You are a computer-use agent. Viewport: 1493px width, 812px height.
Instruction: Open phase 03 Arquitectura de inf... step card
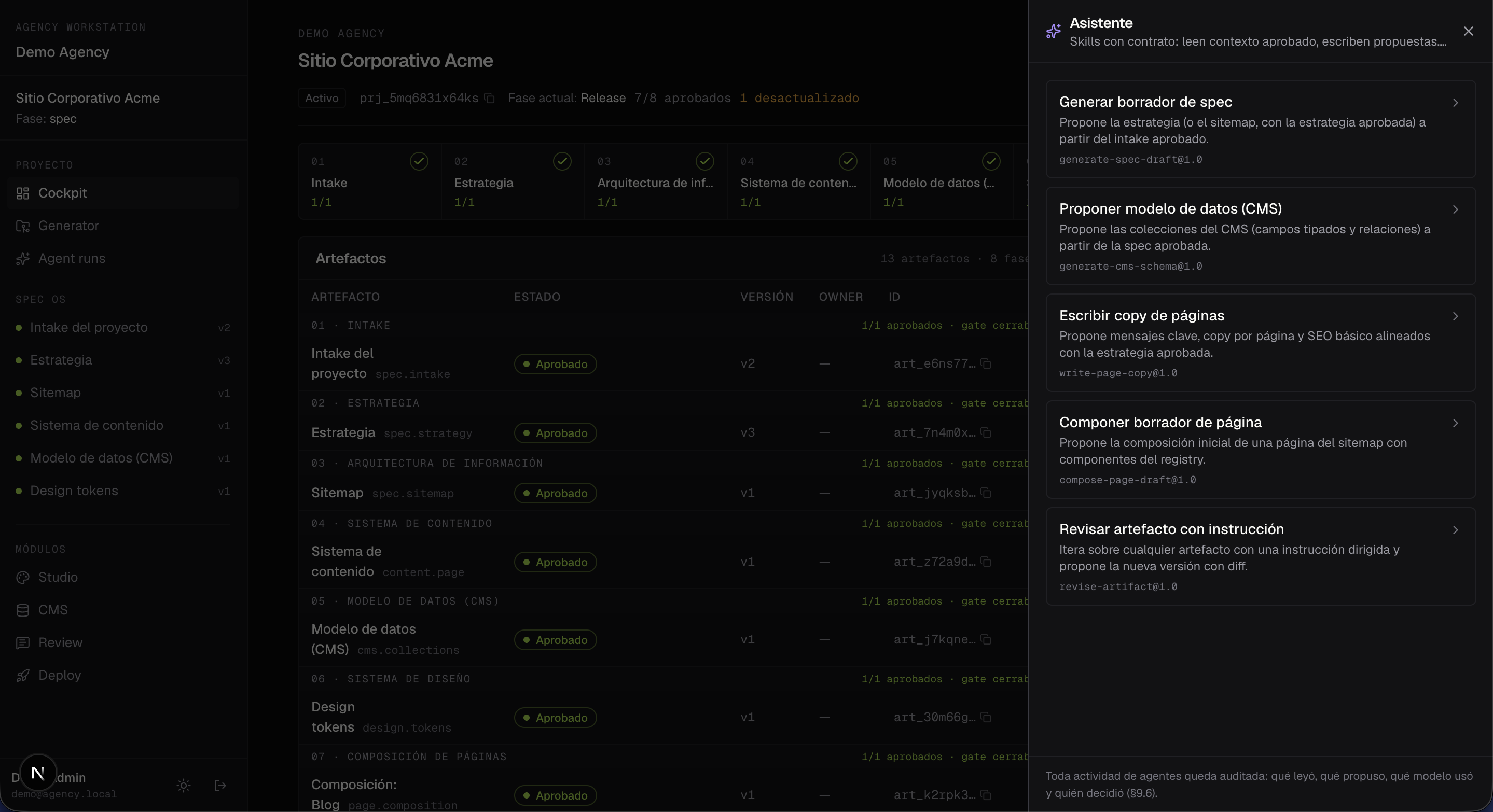point(656,181)
